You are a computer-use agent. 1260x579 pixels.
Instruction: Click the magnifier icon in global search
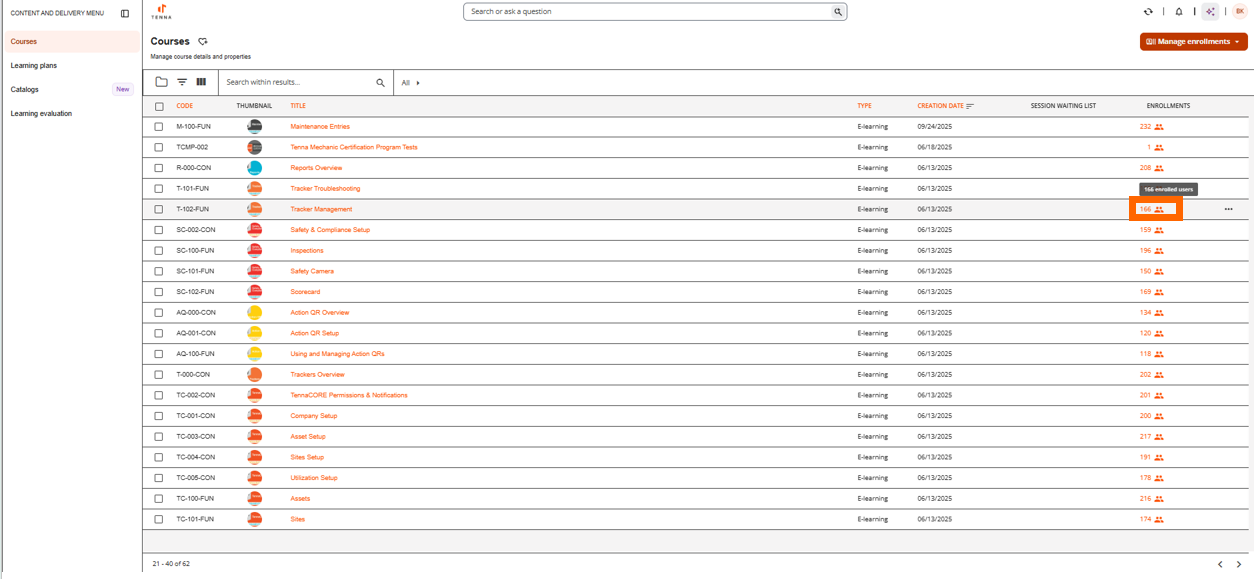click(x=838, y=12)
